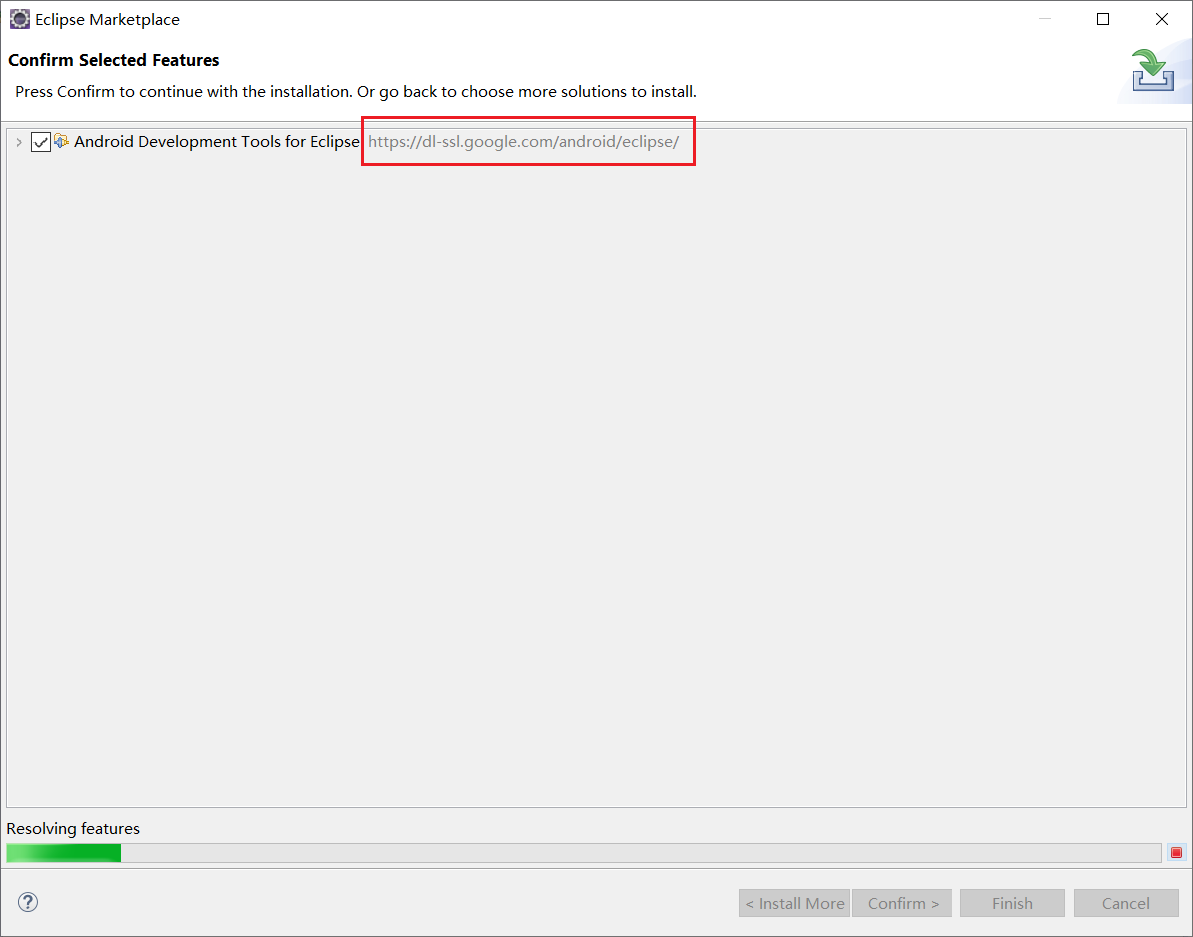Viewport: 1193px width, 937px height.
Task: Click the Confirm Selected Features heading
Action: [x=113, y=60]
